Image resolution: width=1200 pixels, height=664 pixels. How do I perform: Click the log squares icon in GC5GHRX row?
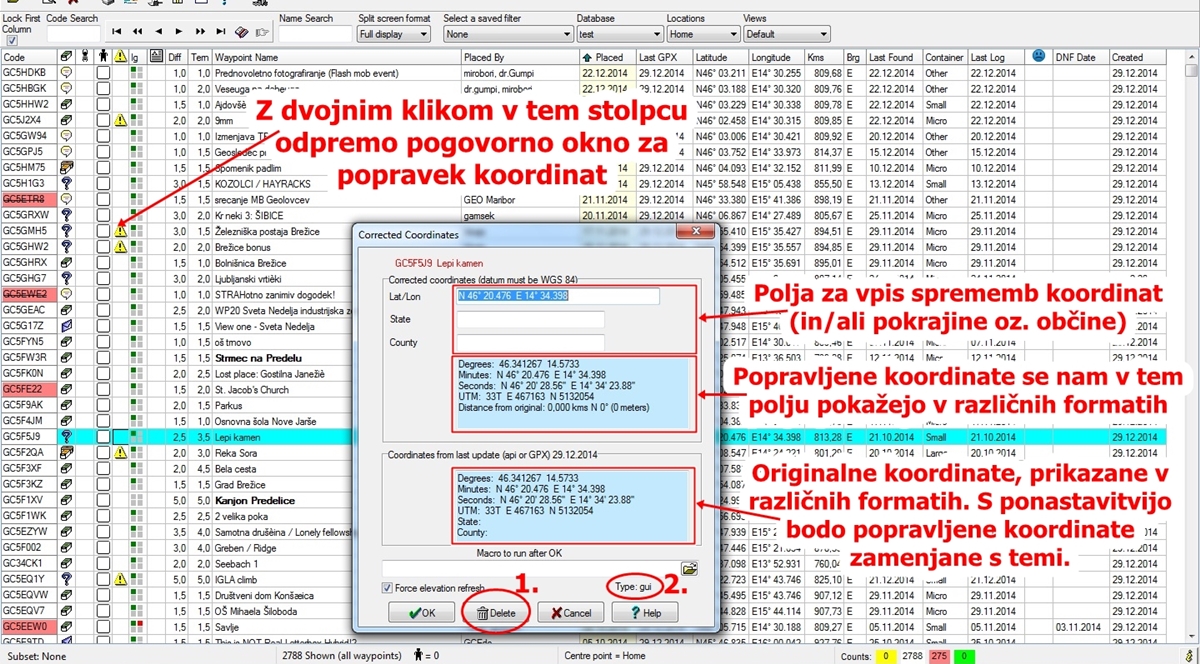point(137,262)
